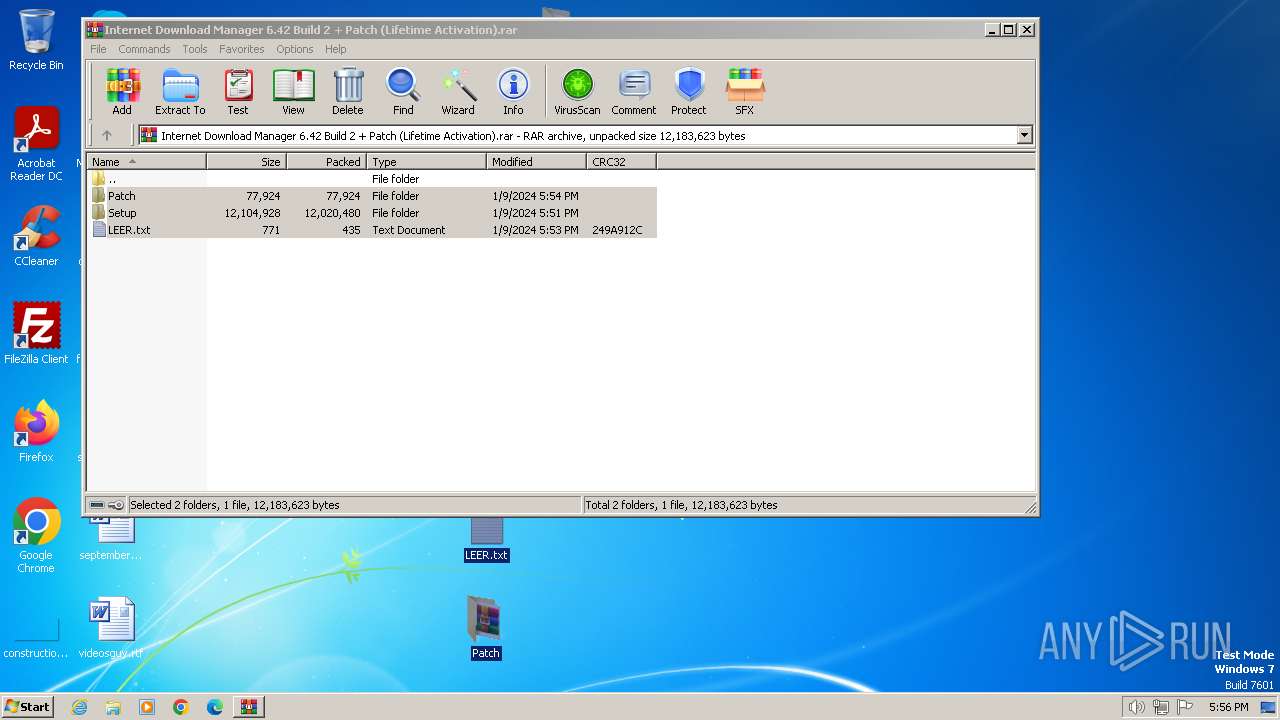1280x720 pixels.
Task: Start VirusScan on archive
Action: coord(577,92)
